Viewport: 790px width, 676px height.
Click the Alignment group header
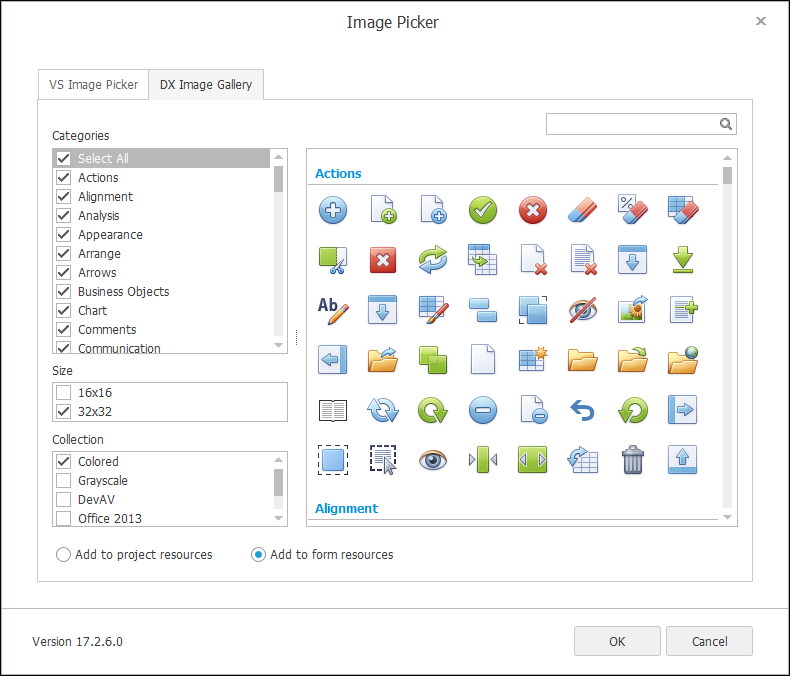pos(346,508)
